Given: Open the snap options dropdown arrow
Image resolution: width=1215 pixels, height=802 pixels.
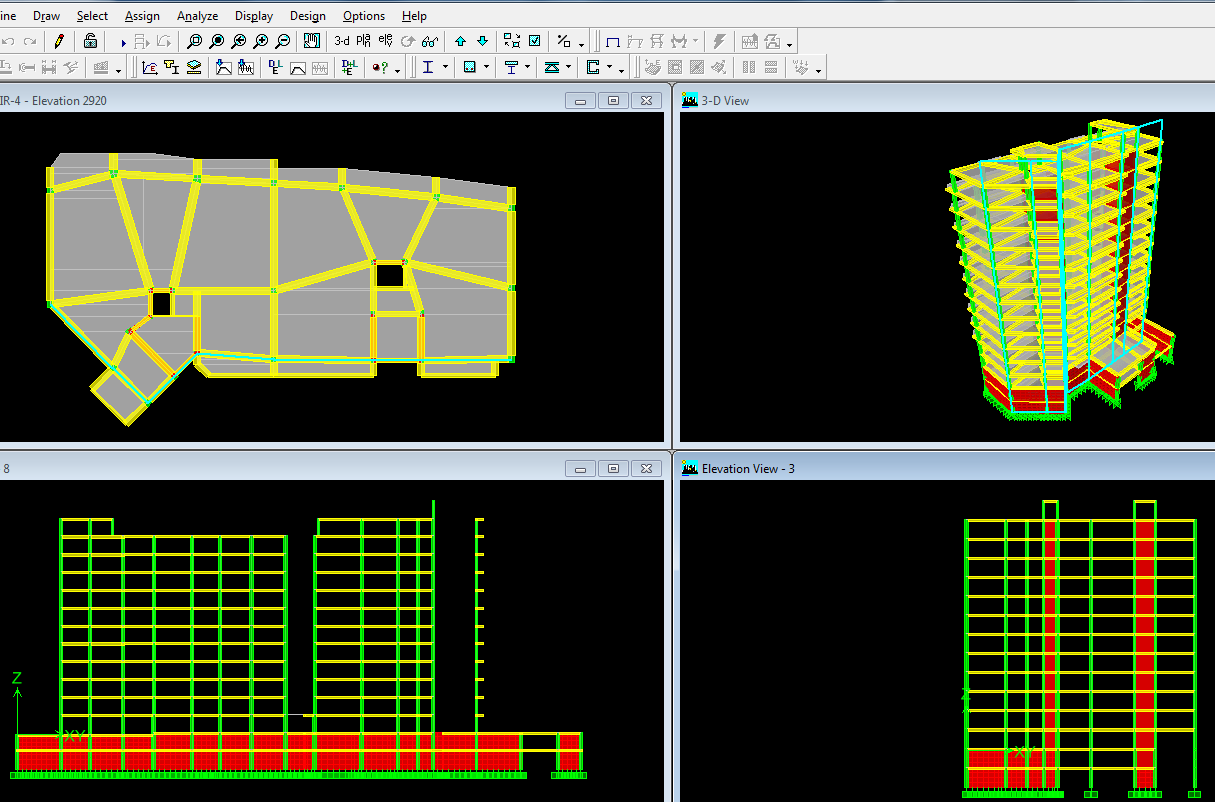Looking at the screenshot, I should coord(581,43).
